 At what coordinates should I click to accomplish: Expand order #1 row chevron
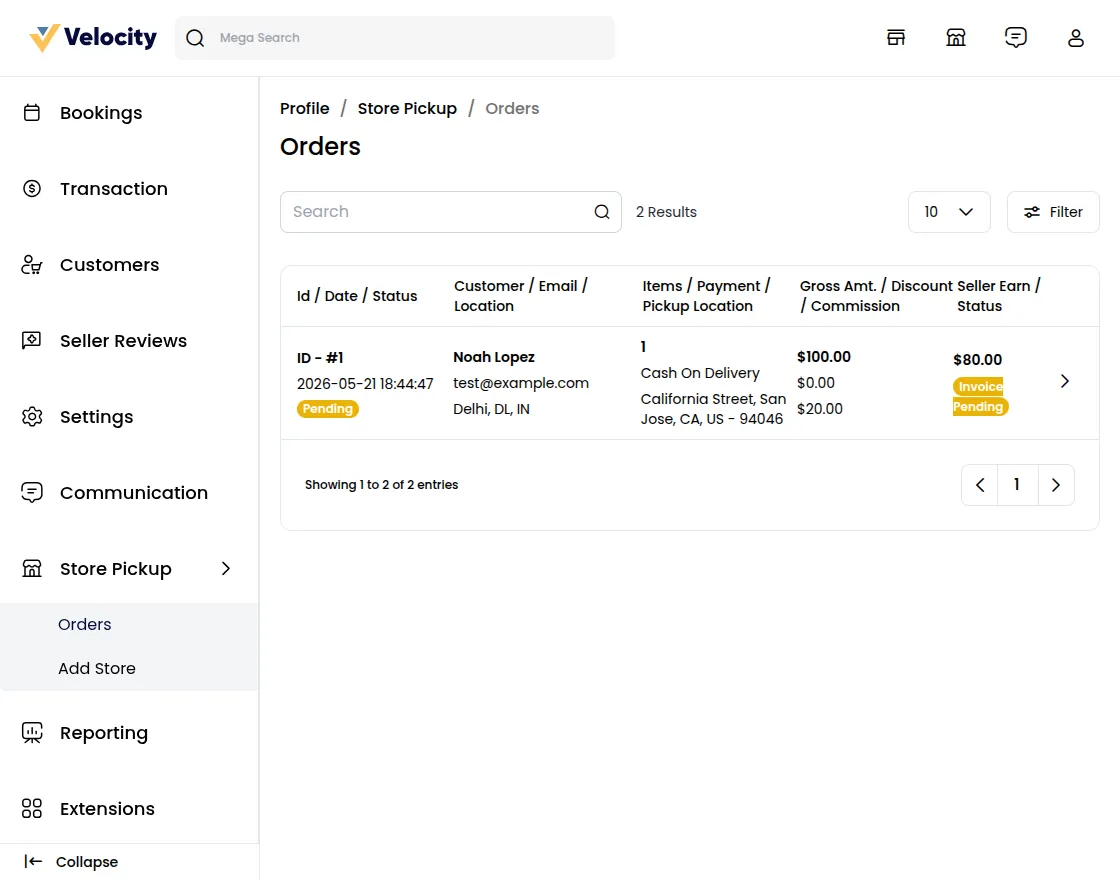[x=1064, y=381]
